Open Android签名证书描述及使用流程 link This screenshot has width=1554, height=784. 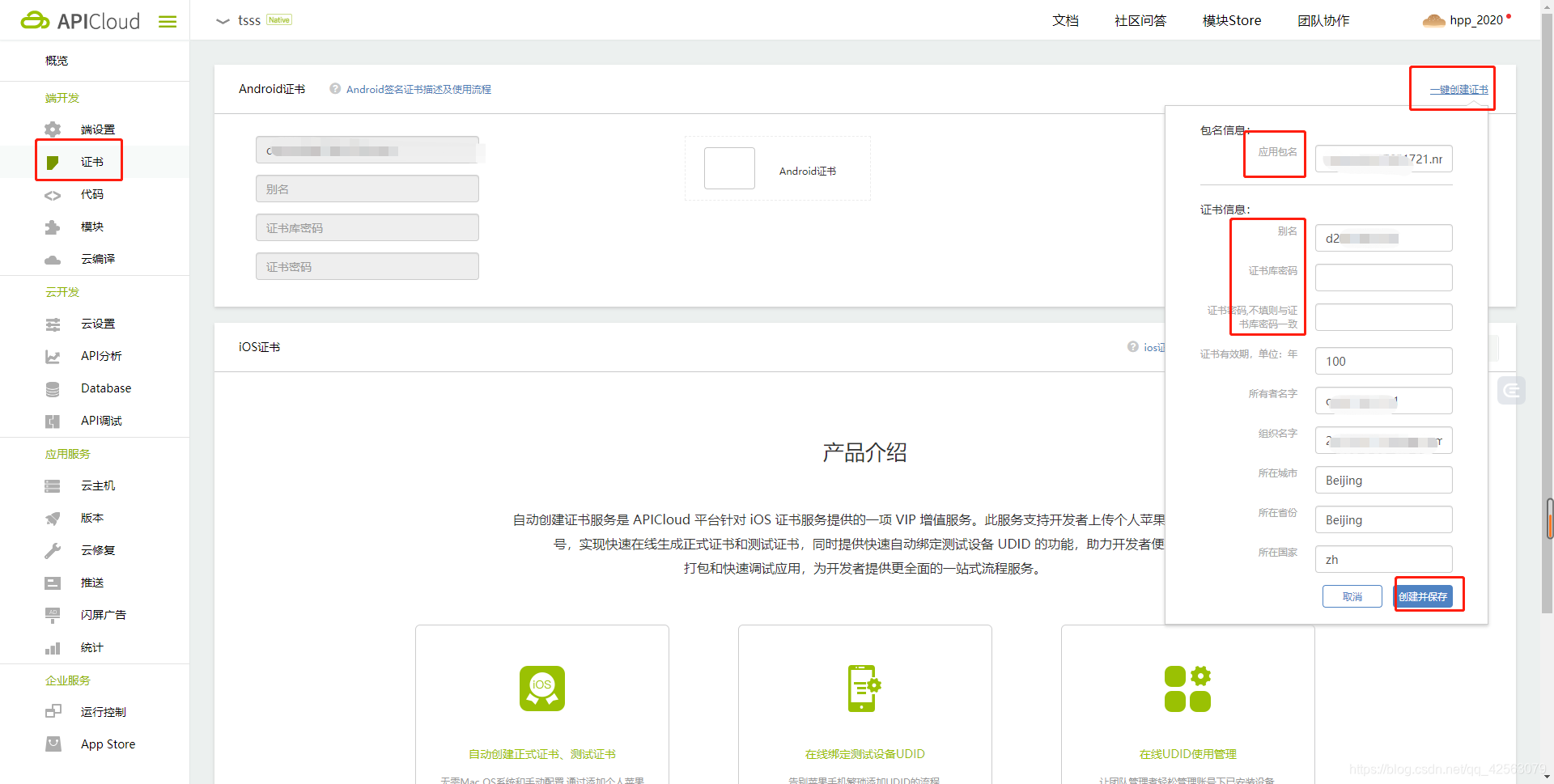pyautogui.click(x=418, y=90)
